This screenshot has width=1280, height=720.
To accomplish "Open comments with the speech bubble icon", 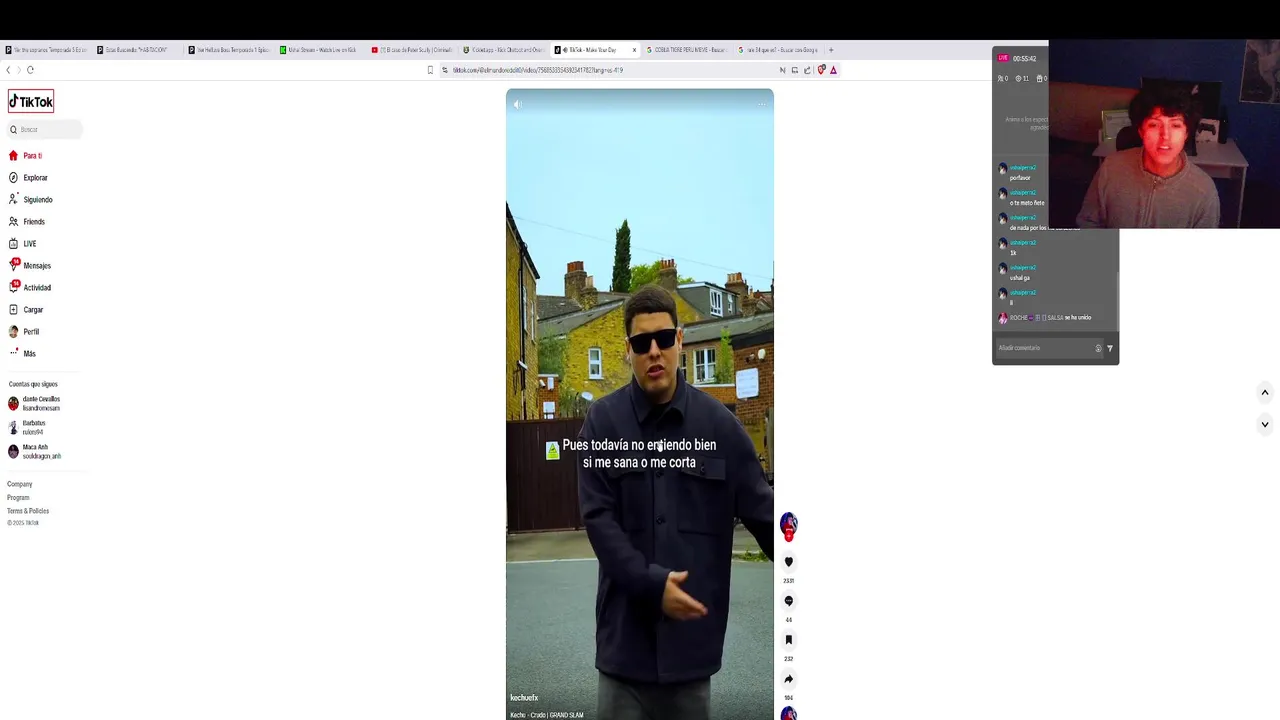I will [788, 601].
